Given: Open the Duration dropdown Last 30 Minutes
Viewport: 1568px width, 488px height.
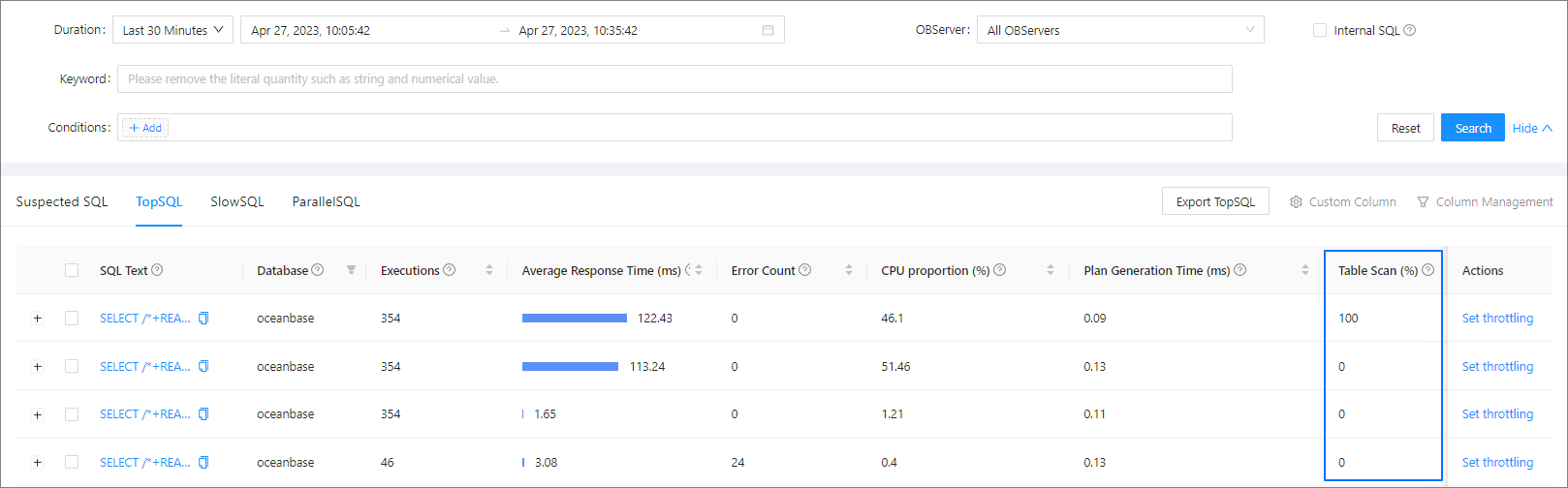Looking at the screenshot, I should pyautogui.click(x=172, y=30).
